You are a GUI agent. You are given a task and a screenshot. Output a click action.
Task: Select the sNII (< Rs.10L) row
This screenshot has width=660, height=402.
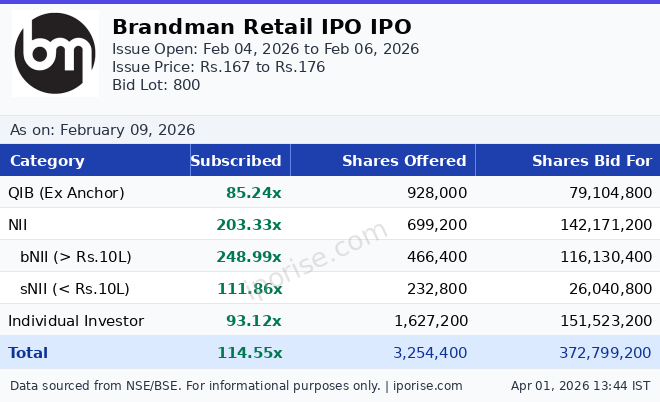click(75, 289)
